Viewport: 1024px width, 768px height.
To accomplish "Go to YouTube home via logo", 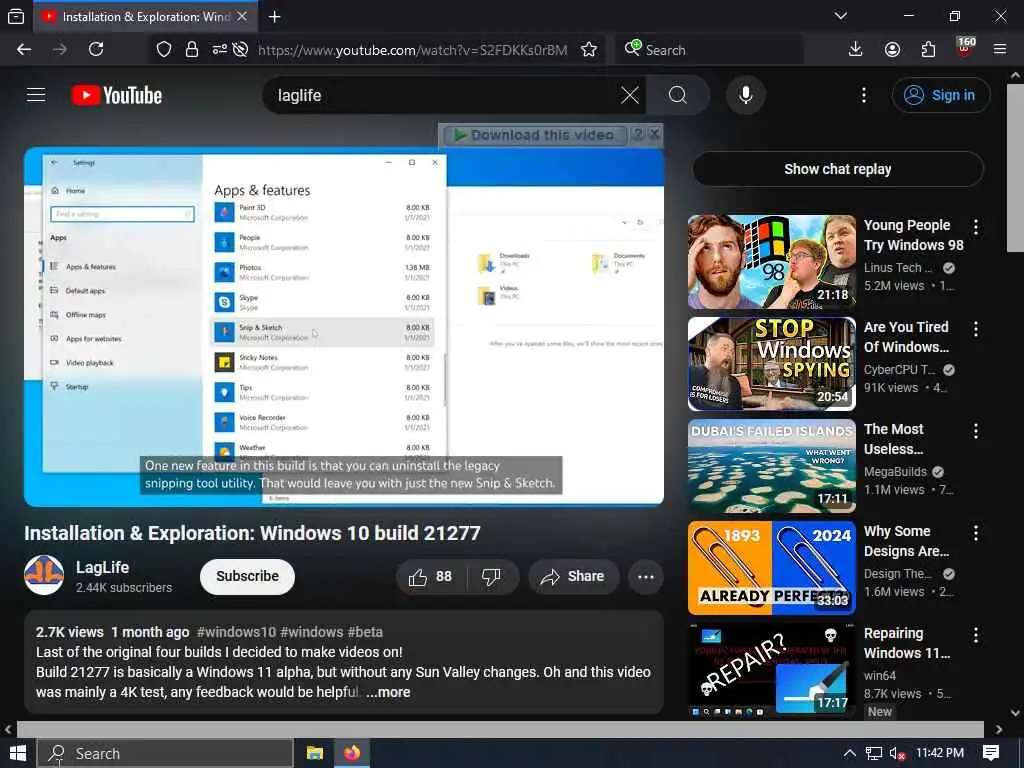I will [x=117, y=95].
